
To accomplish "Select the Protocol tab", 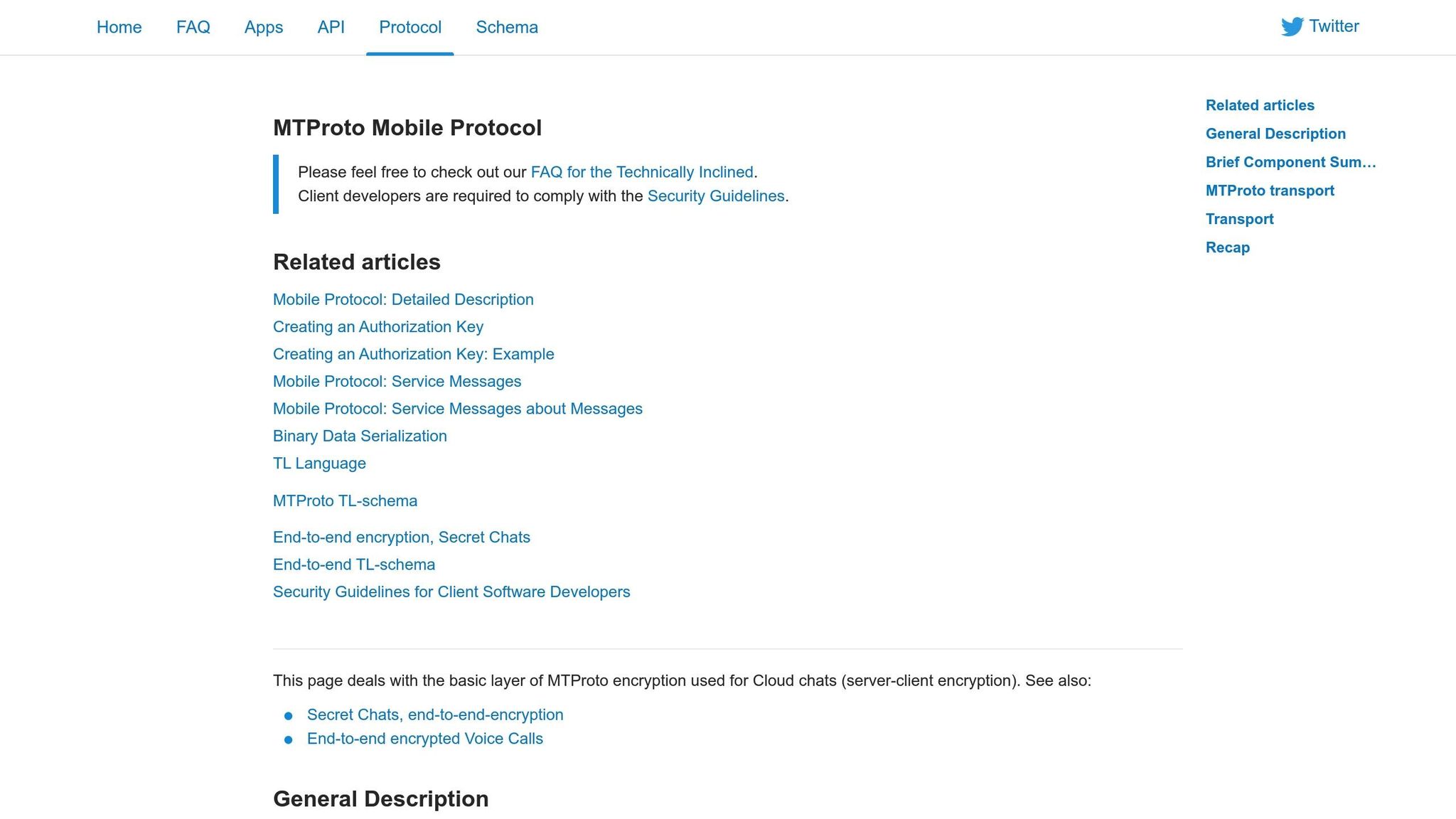I will 410,27.
